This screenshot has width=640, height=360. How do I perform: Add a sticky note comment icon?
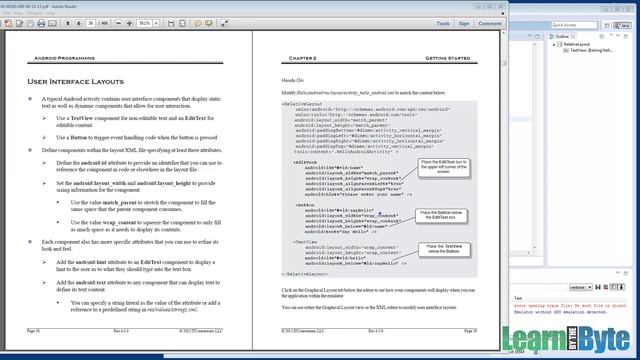(198, 24)
